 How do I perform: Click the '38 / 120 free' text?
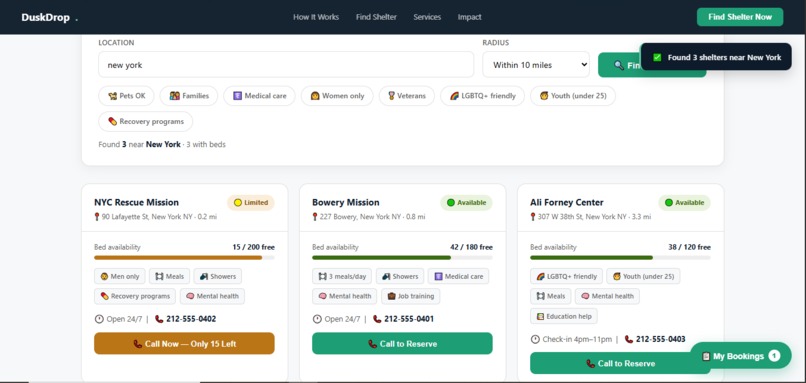(x=689, y=247)
